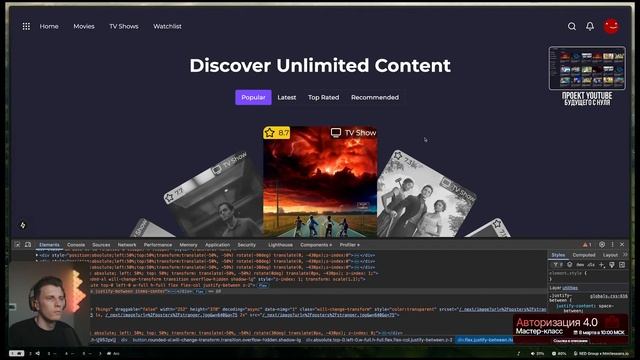Toggle computed styles sidebar icon
Viewport: 640px width, 360px height.
point(622,265)
